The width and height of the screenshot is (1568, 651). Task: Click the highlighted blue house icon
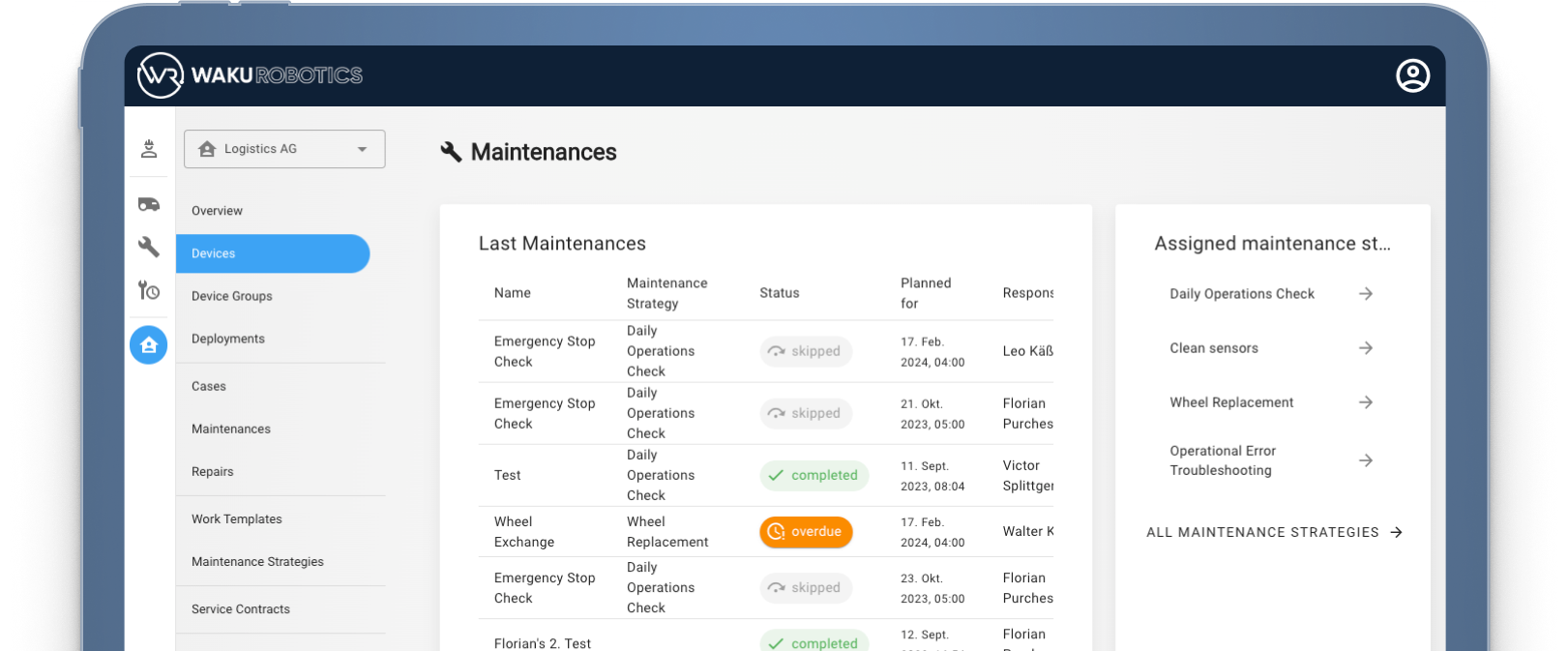149,345
